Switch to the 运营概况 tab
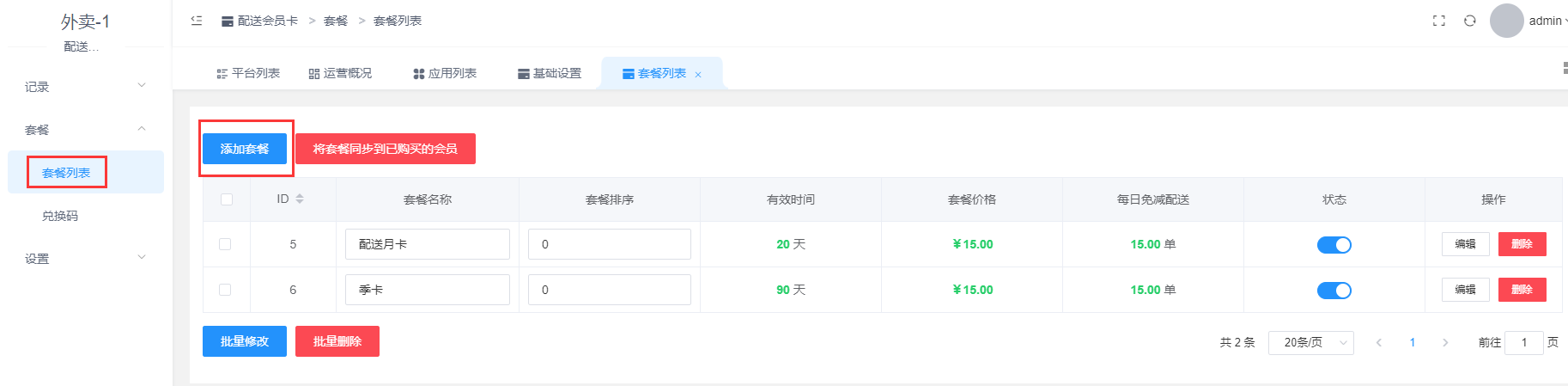This screenshot has width=1568, height=386. [x=341, y=74]
